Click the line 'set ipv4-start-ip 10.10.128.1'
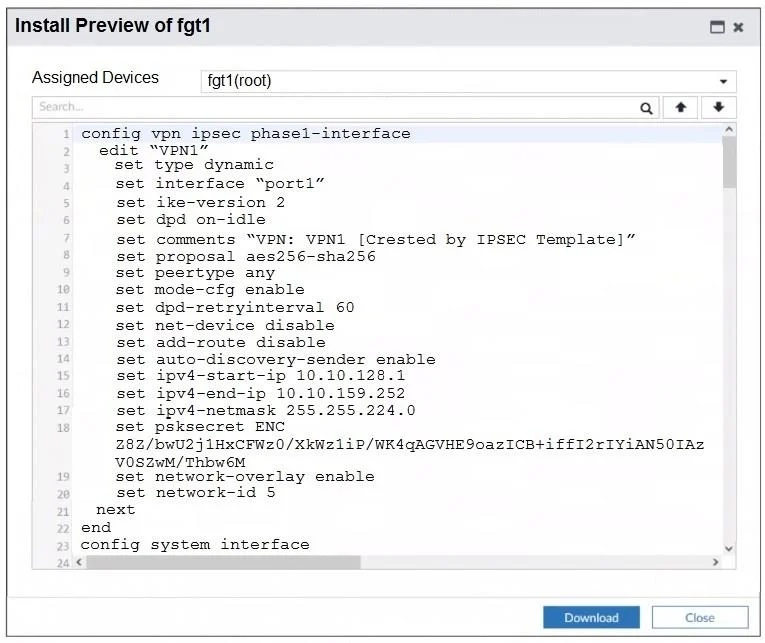Viewport: 765px width, 643px height. [x=261, y=376]
